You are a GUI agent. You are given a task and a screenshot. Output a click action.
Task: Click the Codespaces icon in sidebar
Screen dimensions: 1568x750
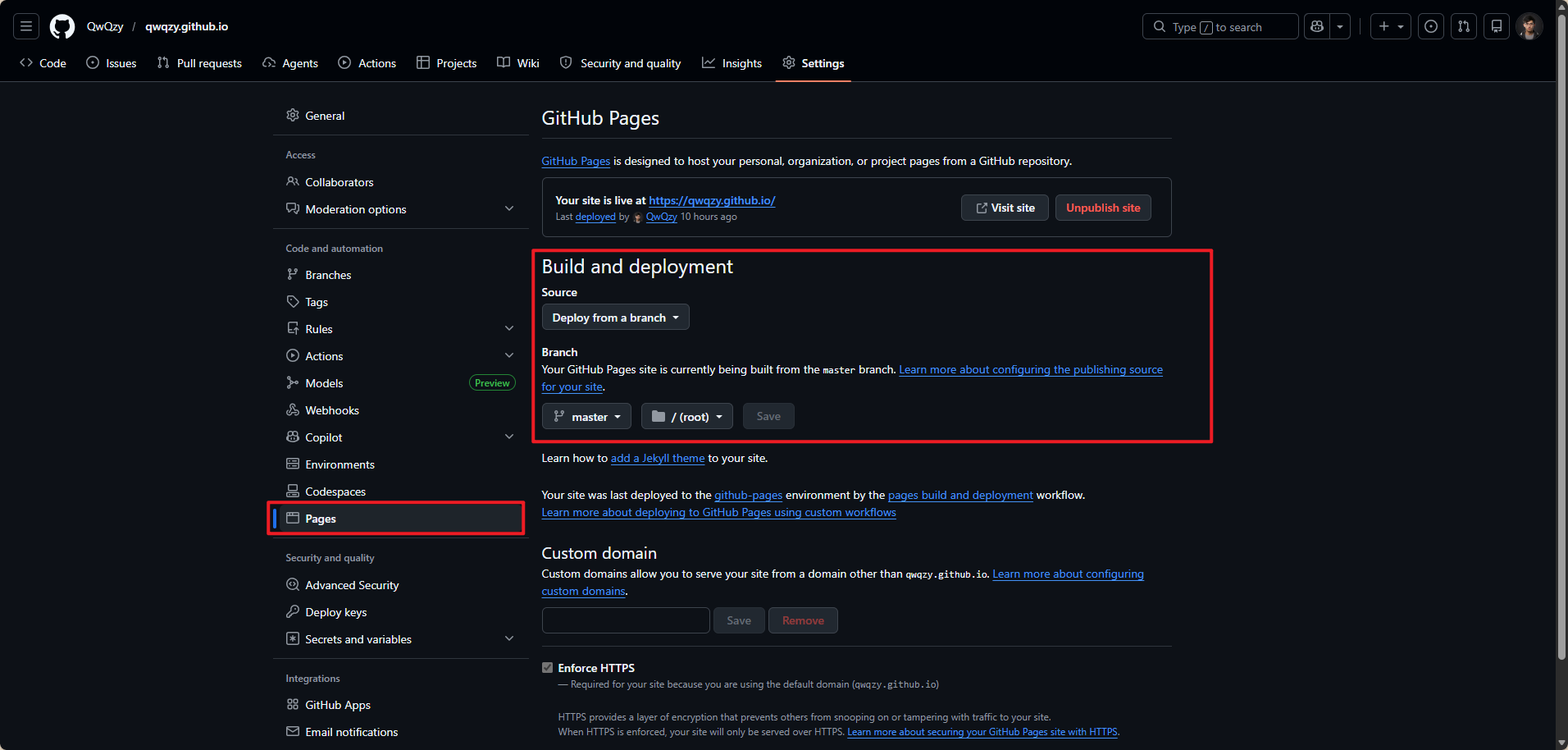[293, 491]
